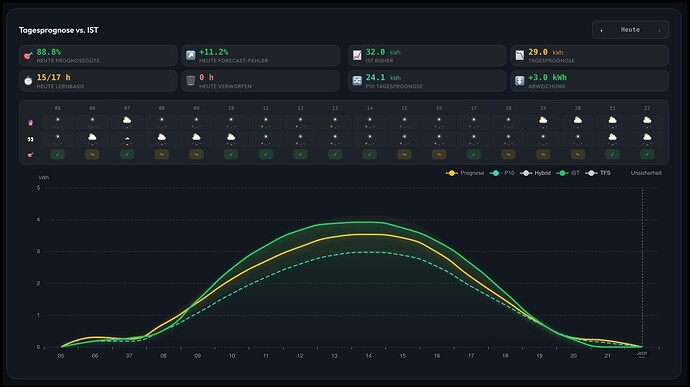The image size is (690, 387).
Task: Go to the next day with right arrow
Action: click(x=659, y=30)
